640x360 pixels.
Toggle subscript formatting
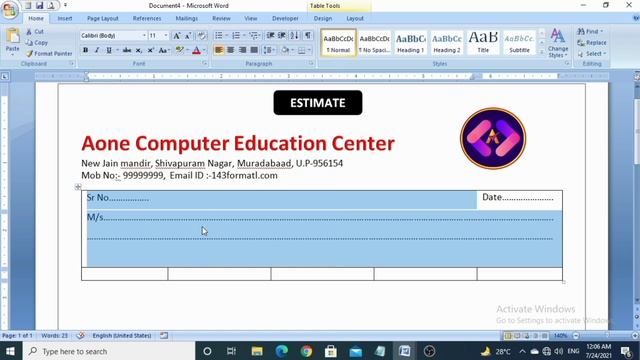[139, 50]
